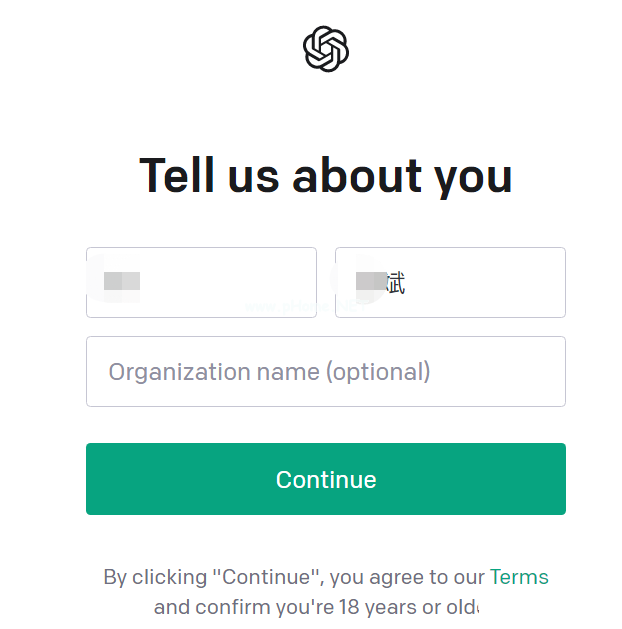Click the "Organization name (optional)" placeholder text
Screen dimensions: 622x629
[269, 372]
